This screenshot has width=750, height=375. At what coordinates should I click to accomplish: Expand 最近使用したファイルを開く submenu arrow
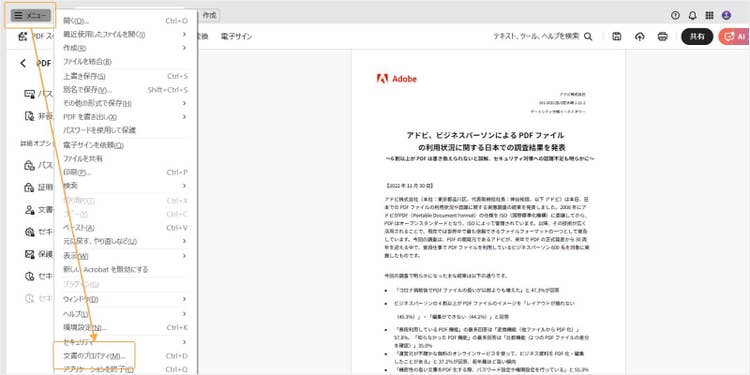click(185, 34)
